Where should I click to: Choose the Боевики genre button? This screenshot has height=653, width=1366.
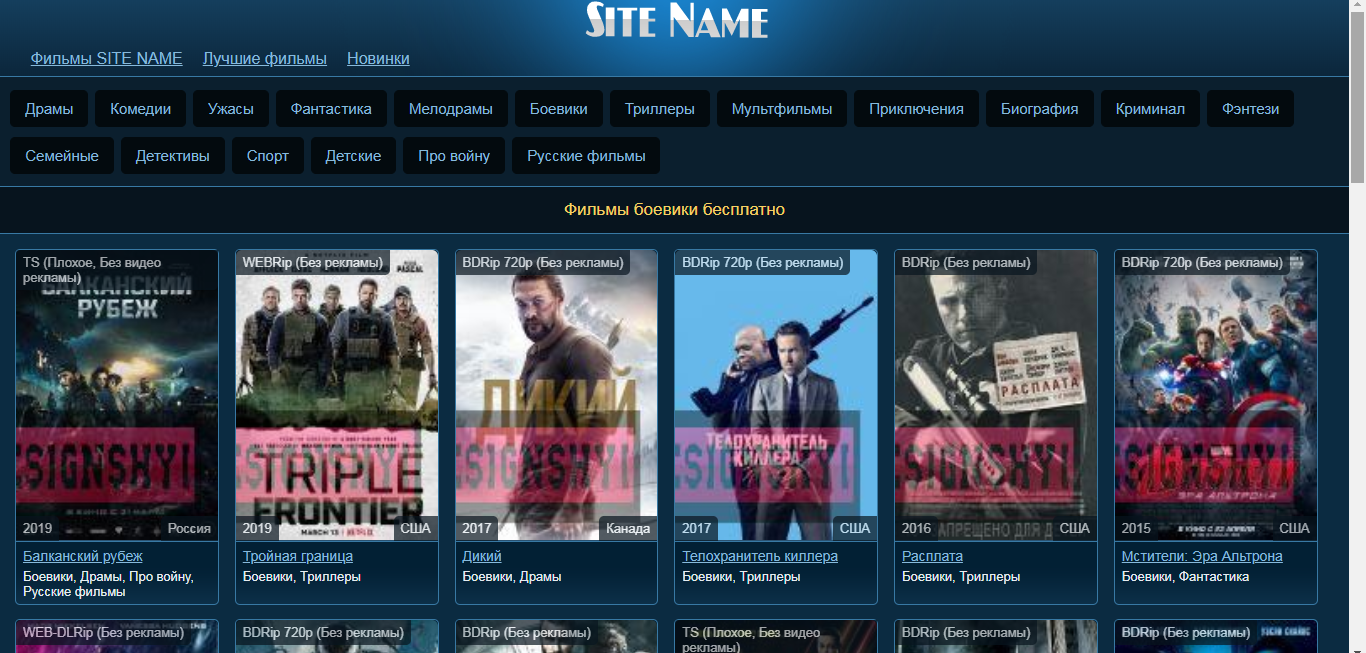(x=559, y=109)
